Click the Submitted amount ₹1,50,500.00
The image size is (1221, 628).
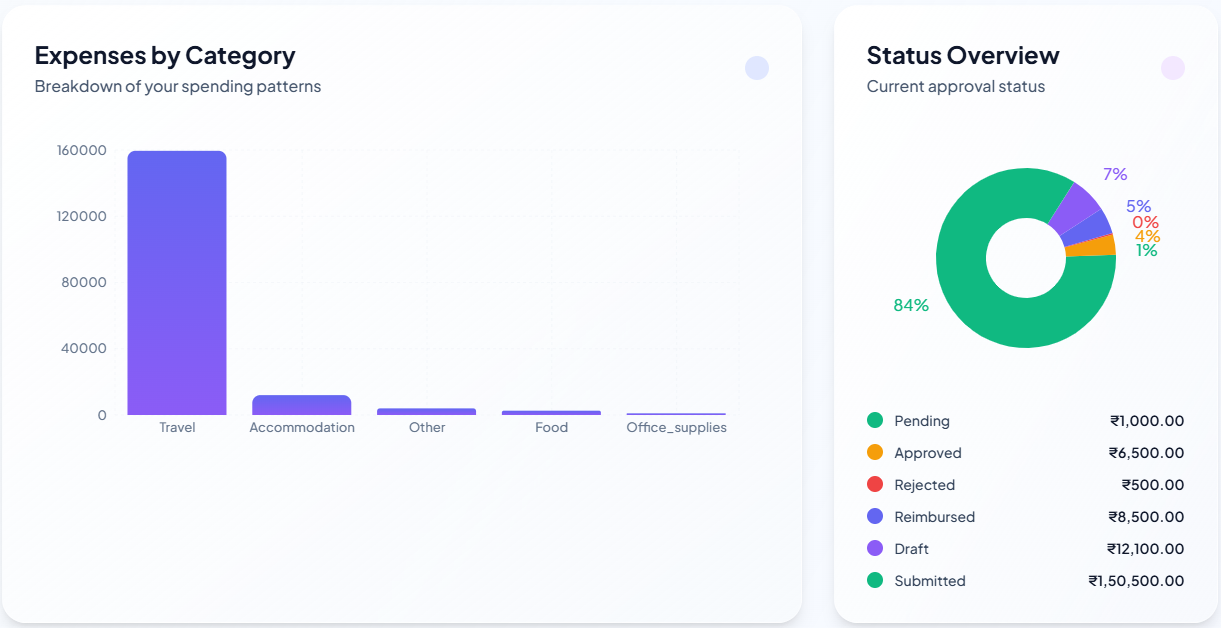[1136, 581]
